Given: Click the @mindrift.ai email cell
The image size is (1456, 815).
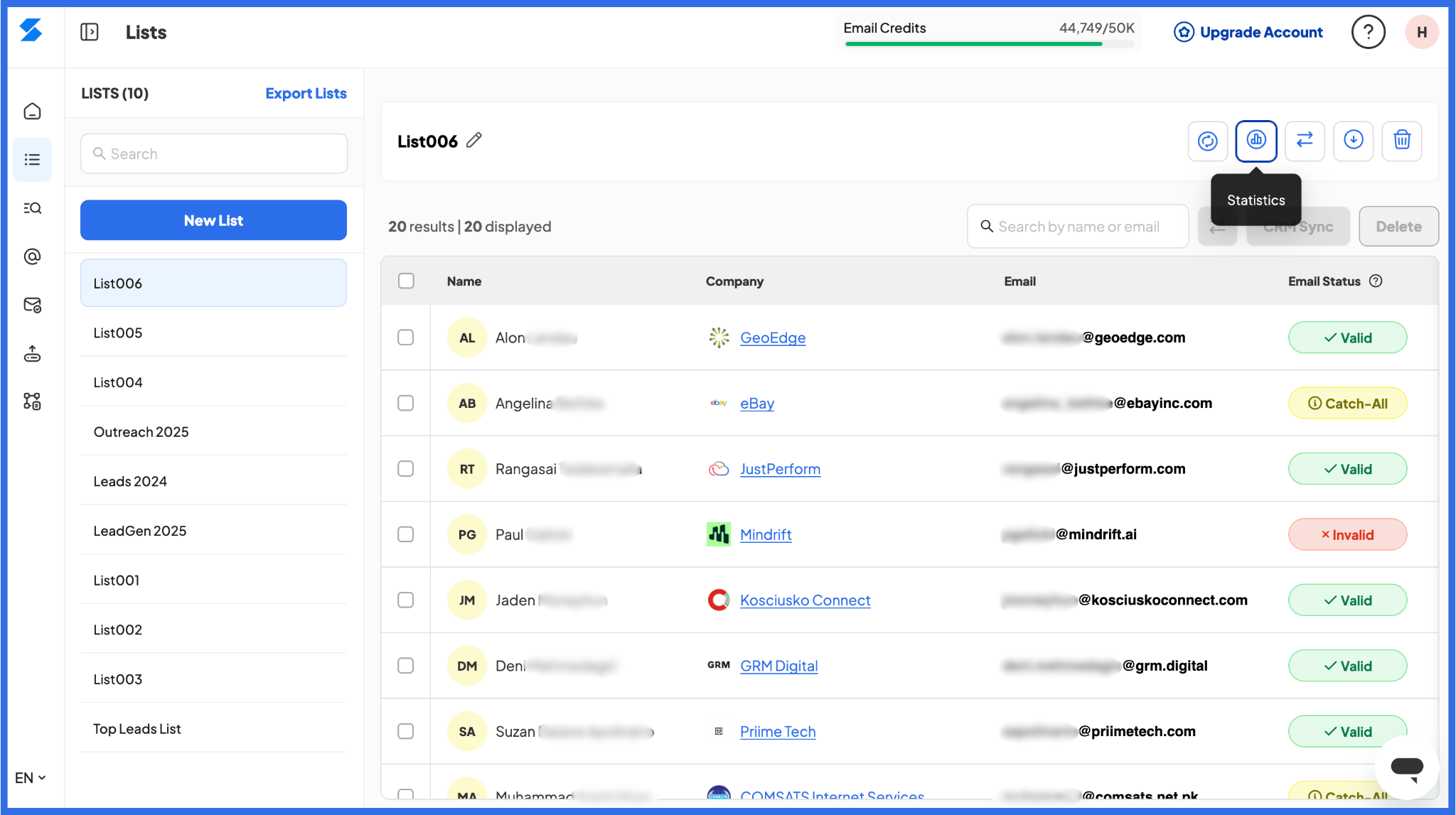Looking at the screenshot, I should (x=1069, y=534).
